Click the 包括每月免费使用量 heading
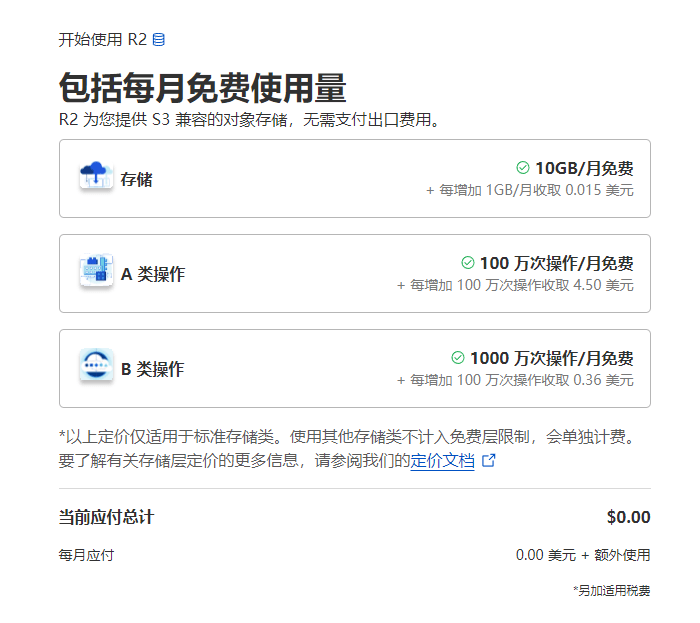The image size is (700, 623). click(x=203, y=89)
